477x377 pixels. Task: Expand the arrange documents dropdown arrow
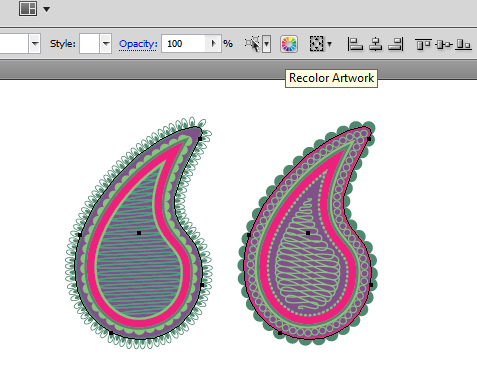(47, 9)
